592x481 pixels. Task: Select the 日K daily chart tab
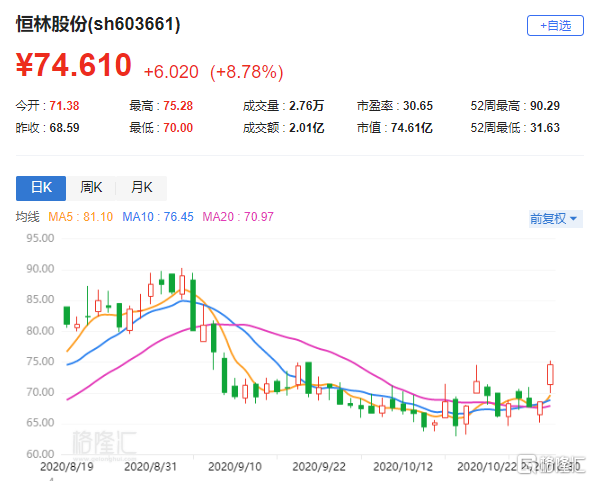point(41,188)
